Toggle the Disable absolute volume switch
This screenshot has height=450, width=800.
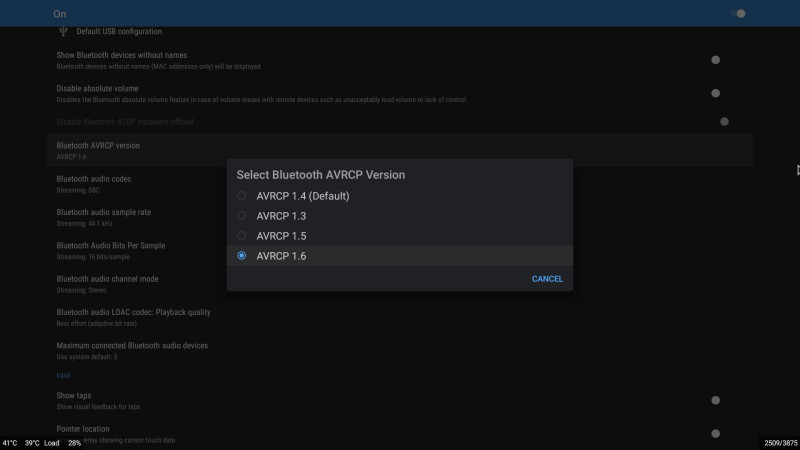715,93
